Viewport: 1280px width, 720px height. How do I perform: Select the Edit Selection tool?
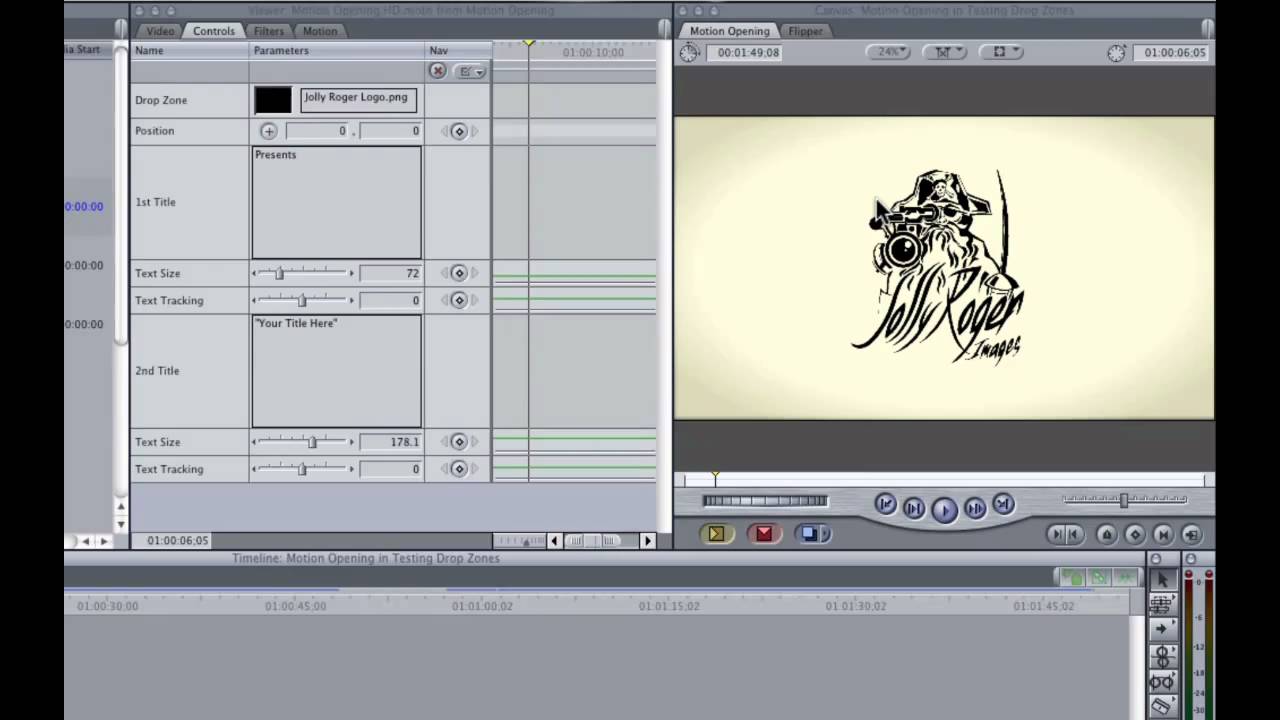1162,604
